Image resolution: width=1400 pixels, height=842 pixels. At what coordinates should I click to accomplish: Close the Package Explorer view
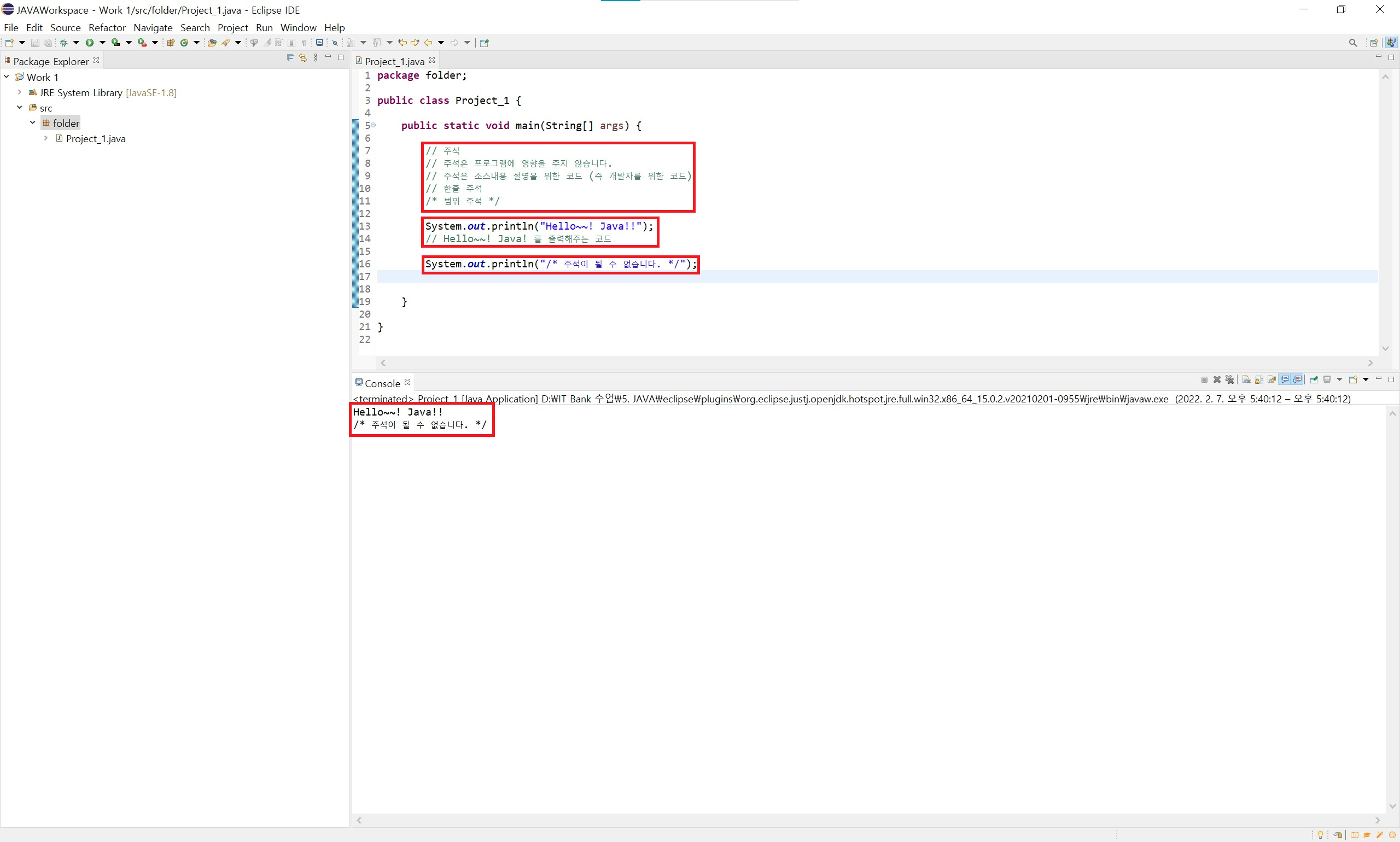pyautogui.click(x=96, y=60)
